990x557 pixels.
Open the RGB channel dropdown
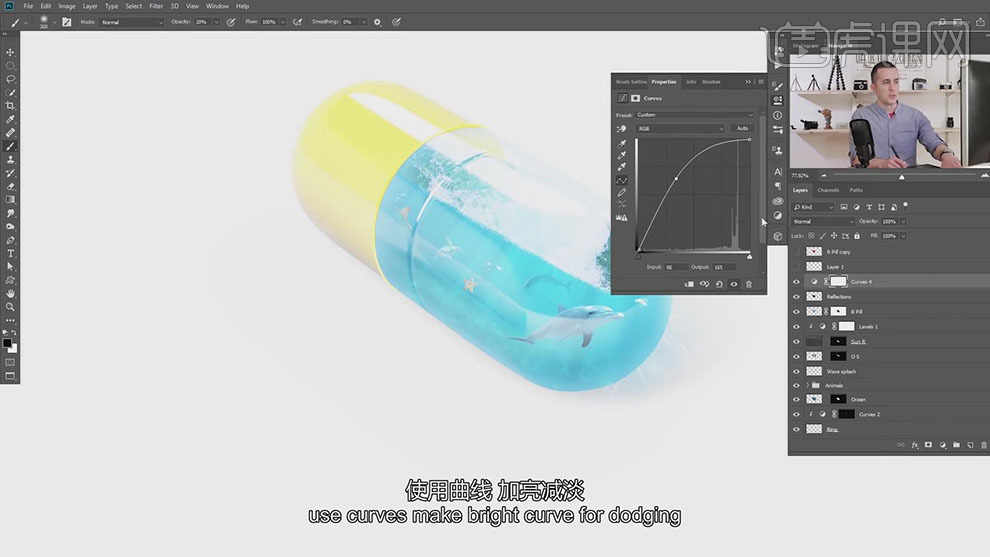[681, 129]
